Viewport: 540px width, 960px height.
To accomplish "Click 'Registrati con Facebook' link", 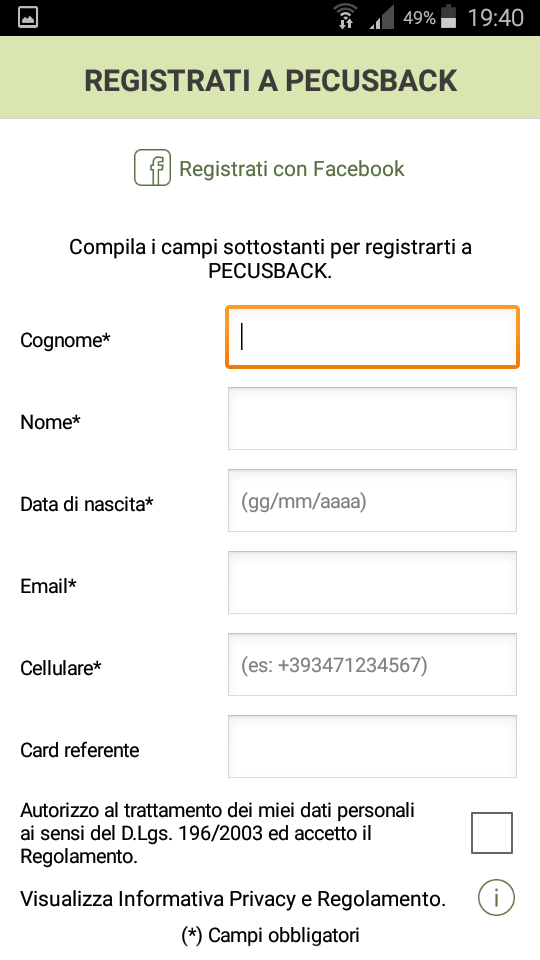I will (x=291, y=168).
